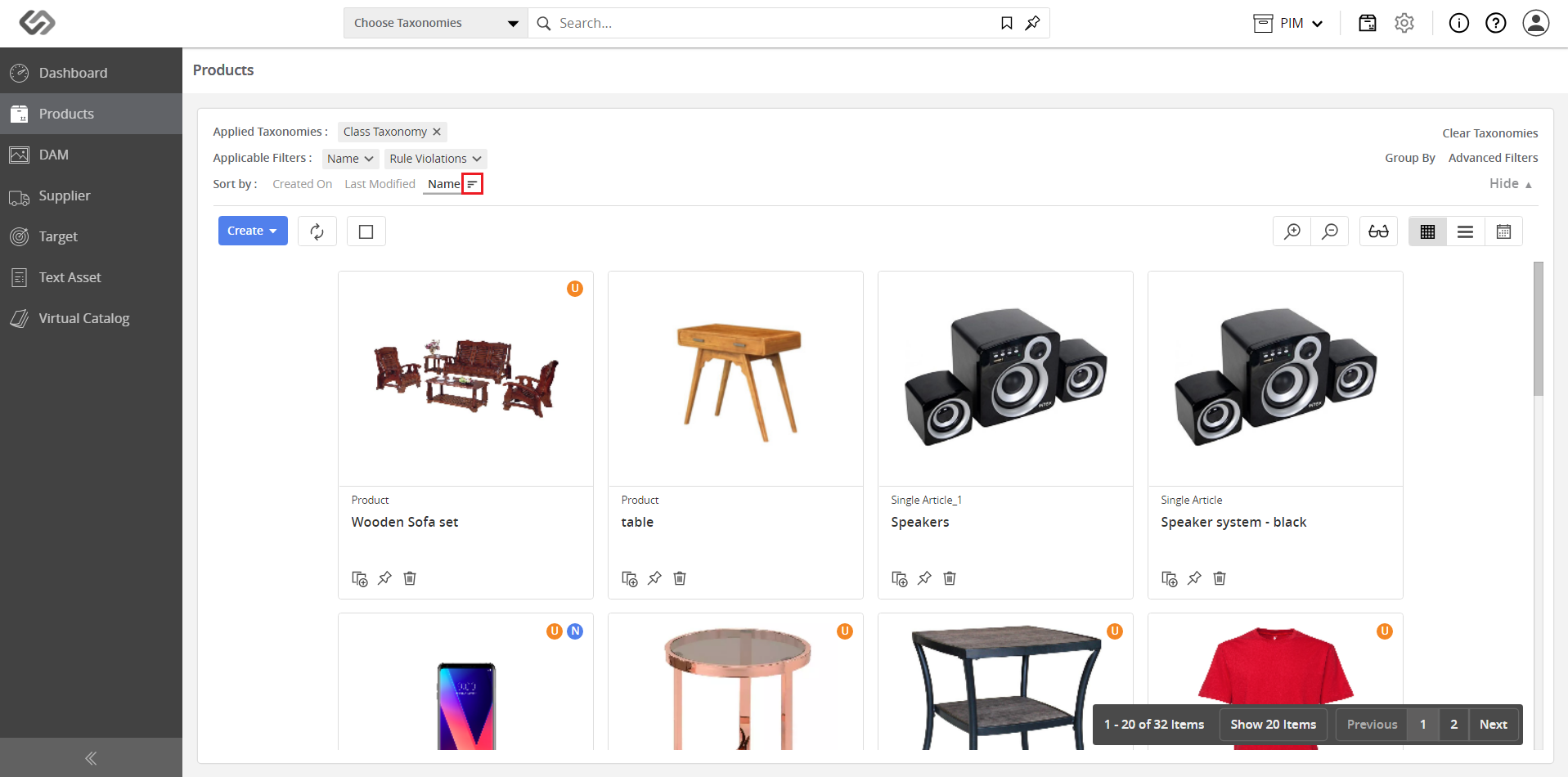
Task: Delete the Speakers article
Action: (950, 578)
